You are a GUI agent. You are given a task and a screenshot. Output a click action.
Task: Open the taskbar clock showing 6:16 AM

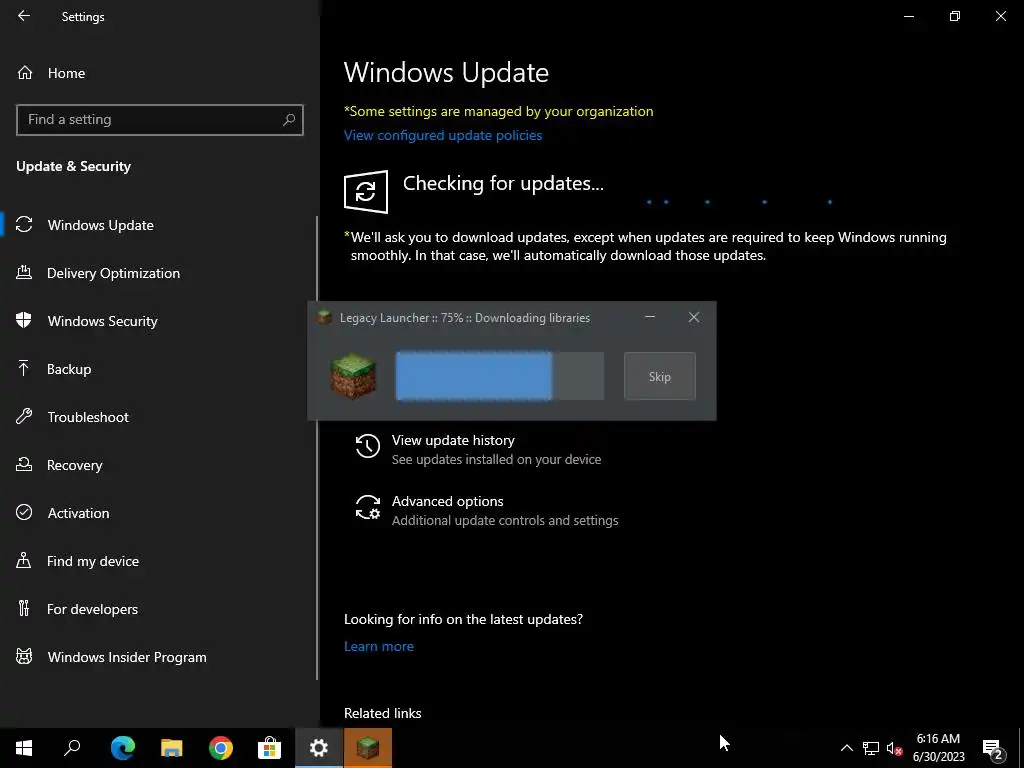click(938, 748)
